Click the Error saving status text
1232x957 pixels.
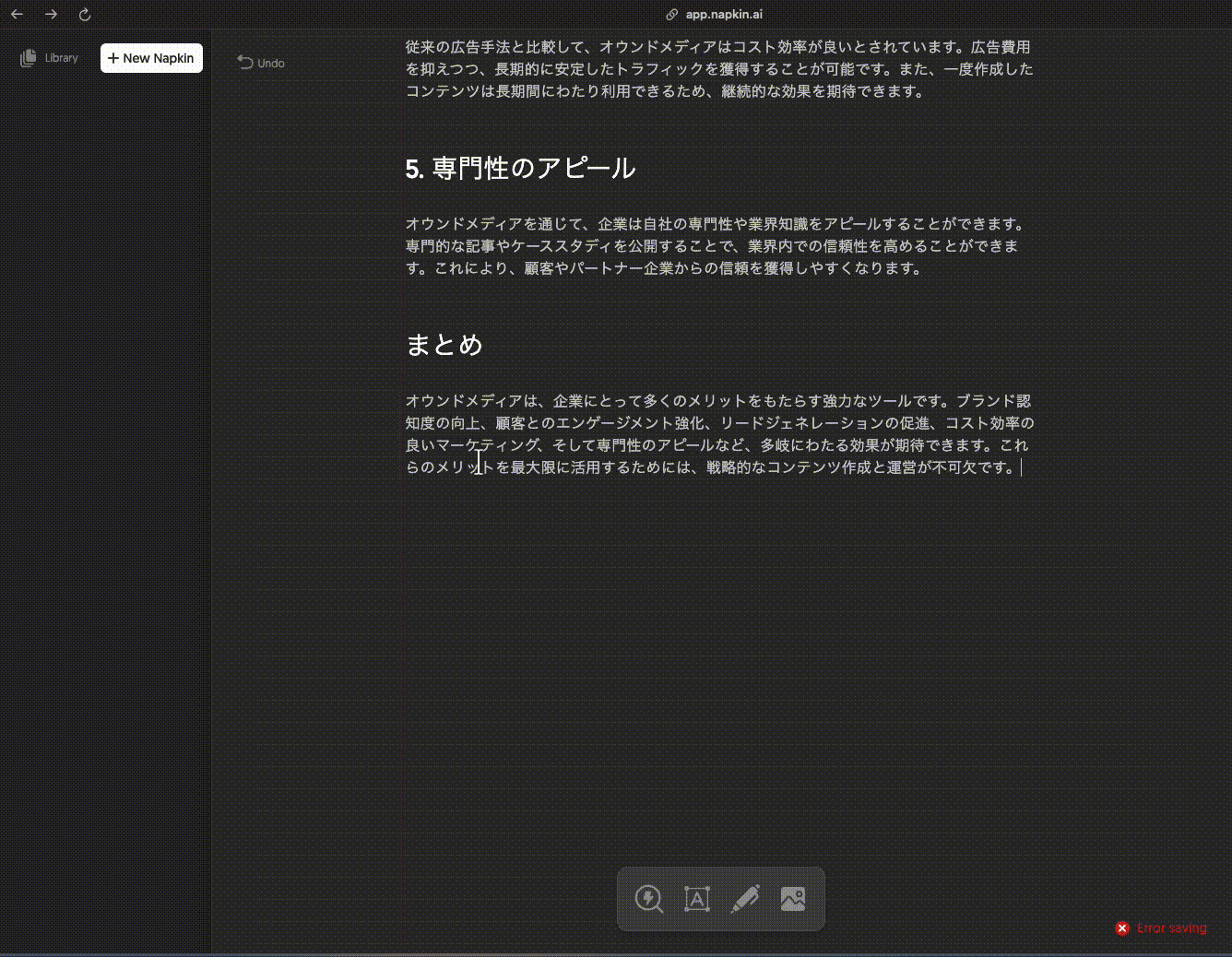point(1172,928)
